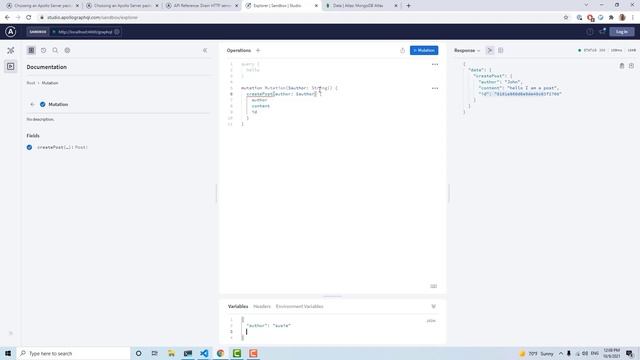Copy the response to clipboard
This screenshot has width=640, height=360.
[x=622, y=66]
